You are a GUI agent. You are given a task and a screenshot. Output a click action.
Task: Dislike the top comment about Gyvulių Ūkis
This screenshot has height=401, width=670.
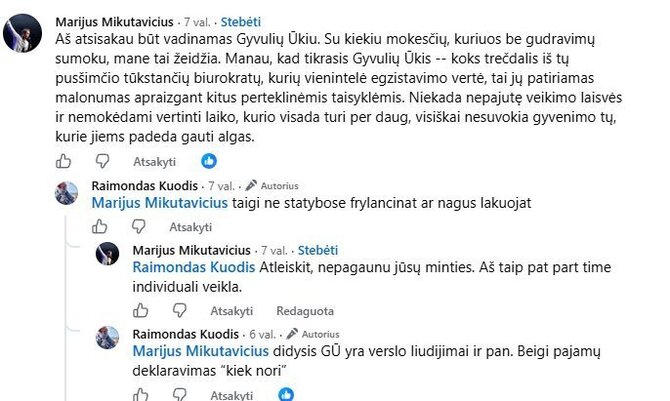pos(103,162)
